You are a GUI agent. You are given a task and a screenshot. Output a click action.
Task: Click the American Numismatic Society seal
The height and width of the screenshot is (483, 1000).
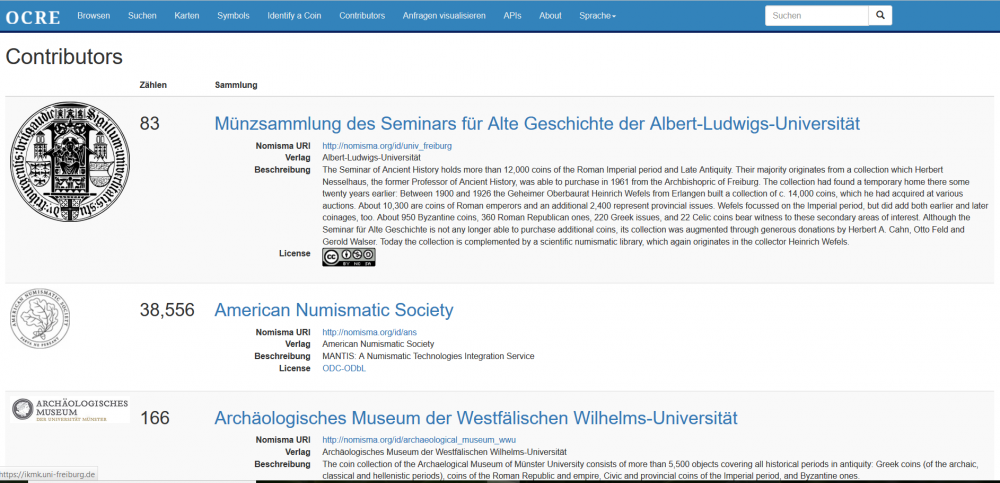[40, 318]
